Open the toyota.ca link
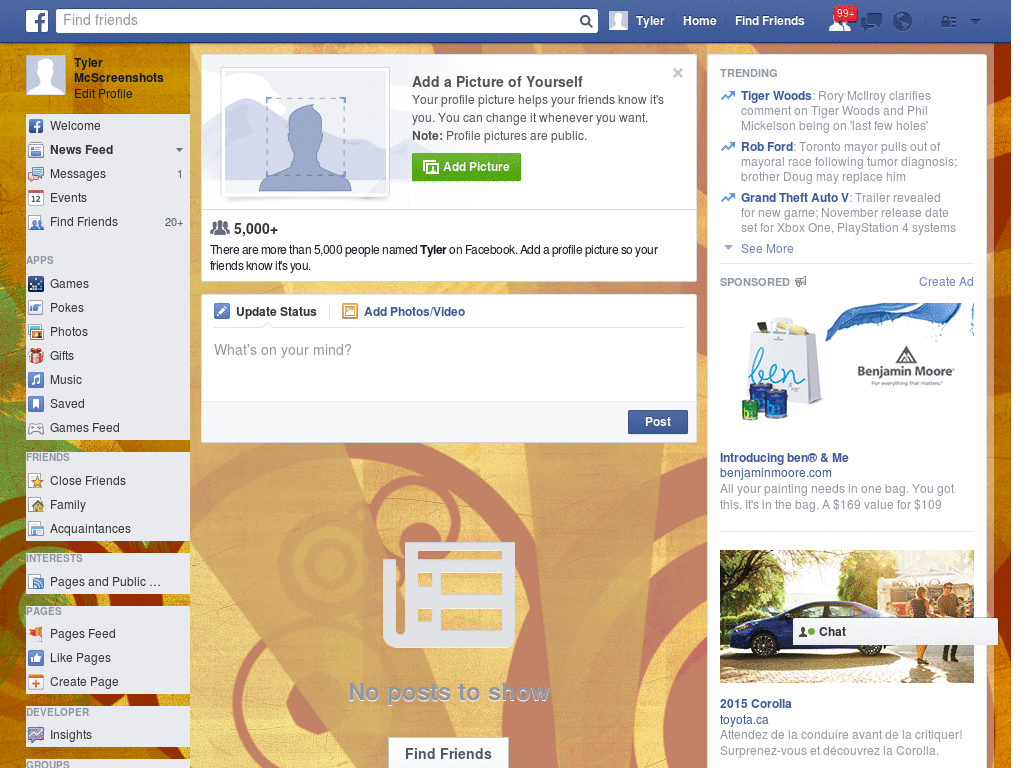The height and width of the screenshot is (768, 1024). (x=744, y=720)
